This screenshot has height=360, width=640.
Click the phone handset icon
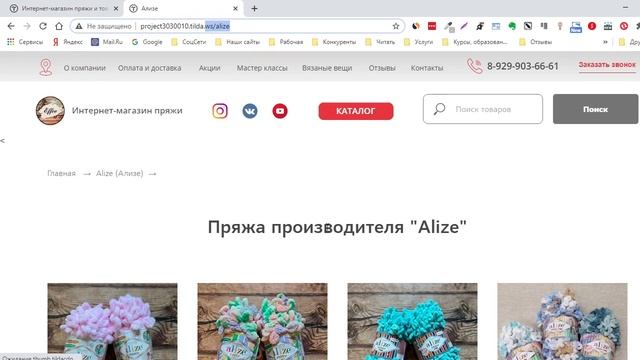474,66
